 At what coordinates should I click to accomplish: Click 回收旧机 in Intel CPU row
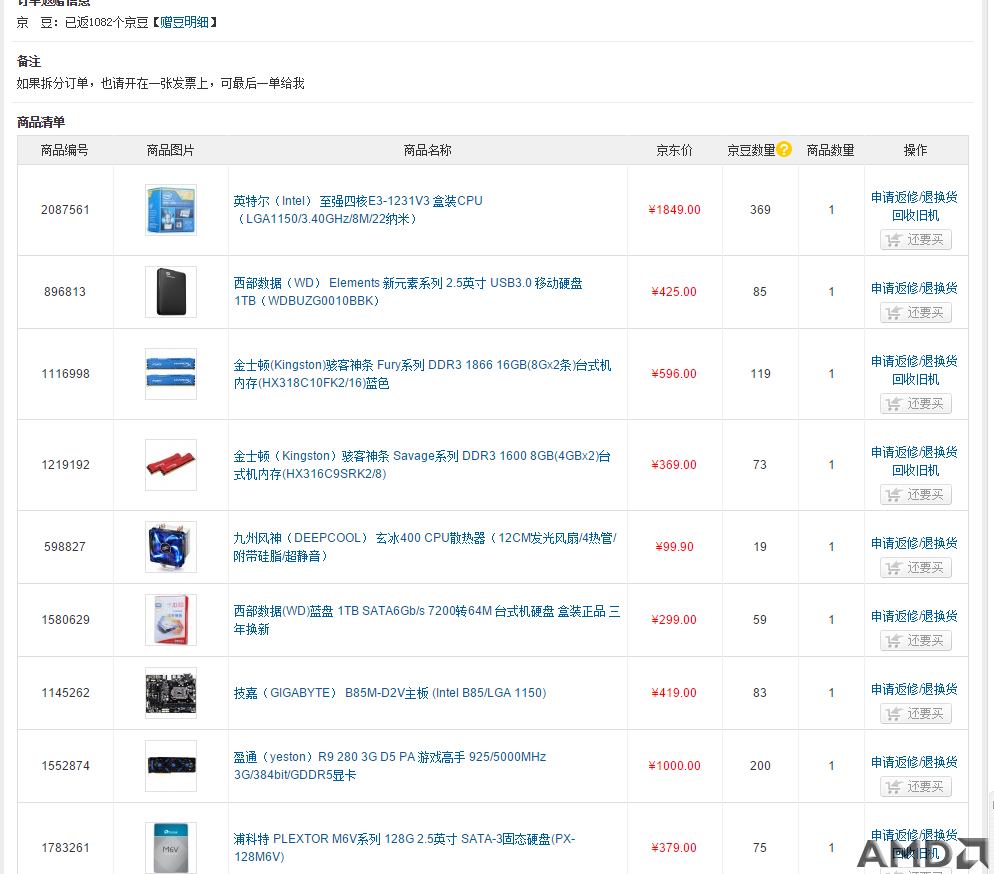pyautogui.click(x=915, y=215)
